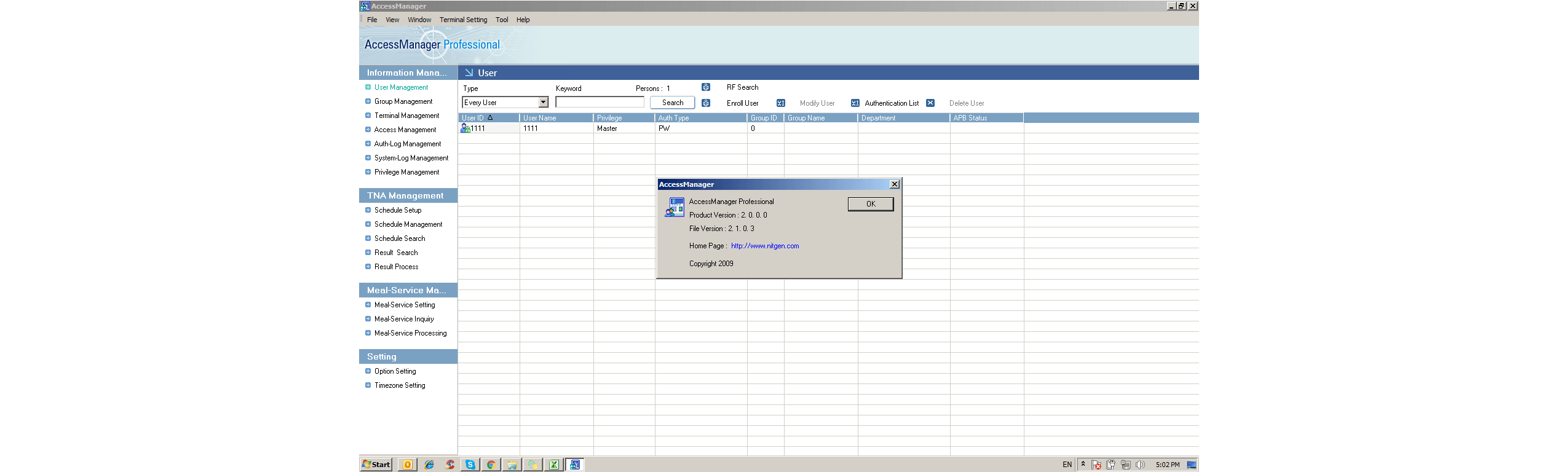1568x472 pixels.
Task: Click the Delete User icon
Action: tap(930, 103)
